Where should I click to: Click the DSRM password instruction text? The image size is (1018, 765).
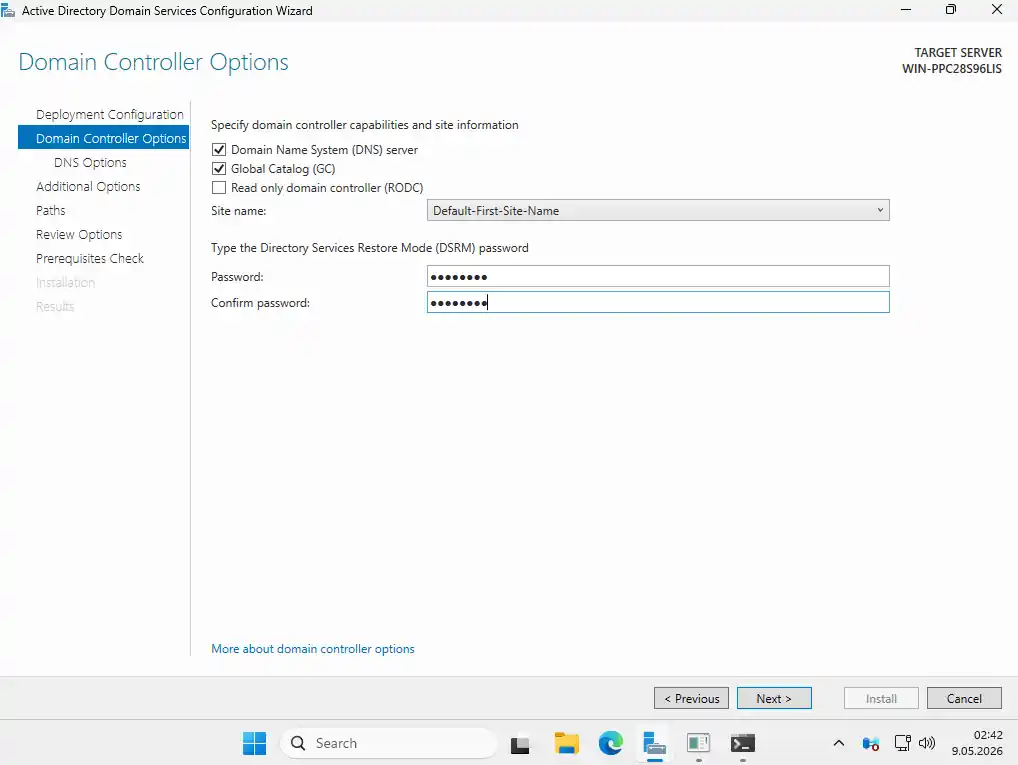pos(369,248)
